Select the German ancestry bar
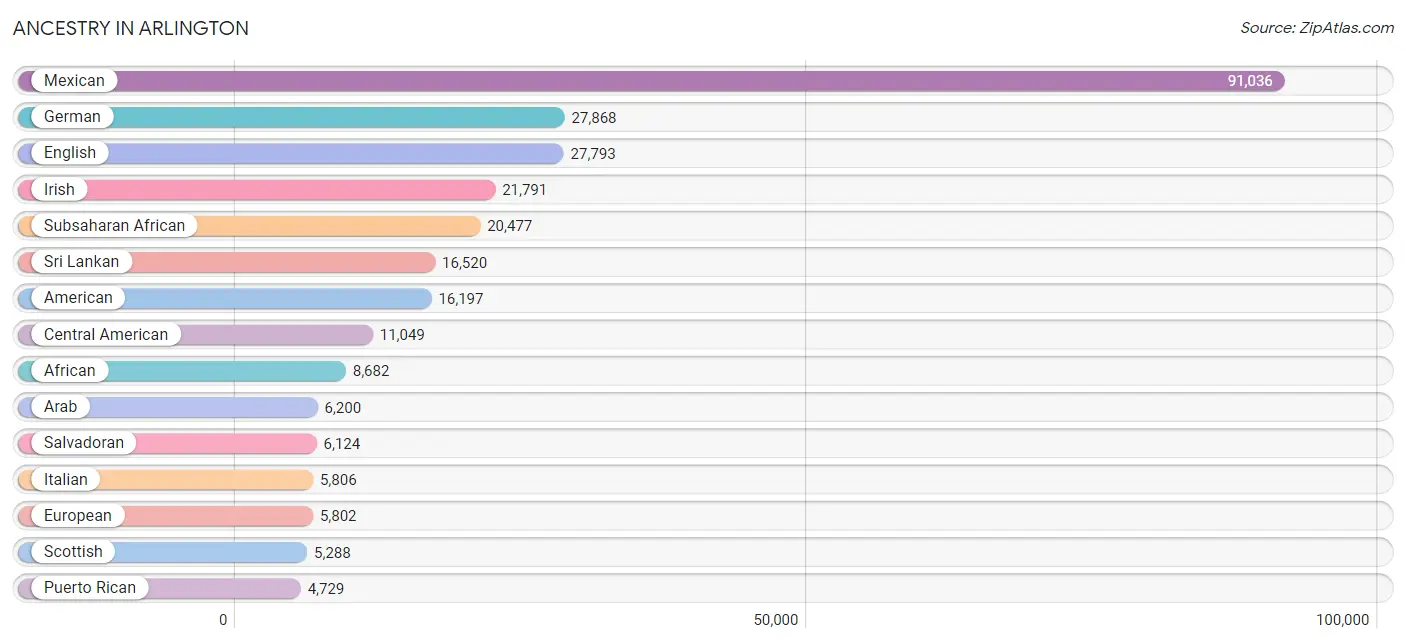1406x644 pixels. (x=291, y=117)
